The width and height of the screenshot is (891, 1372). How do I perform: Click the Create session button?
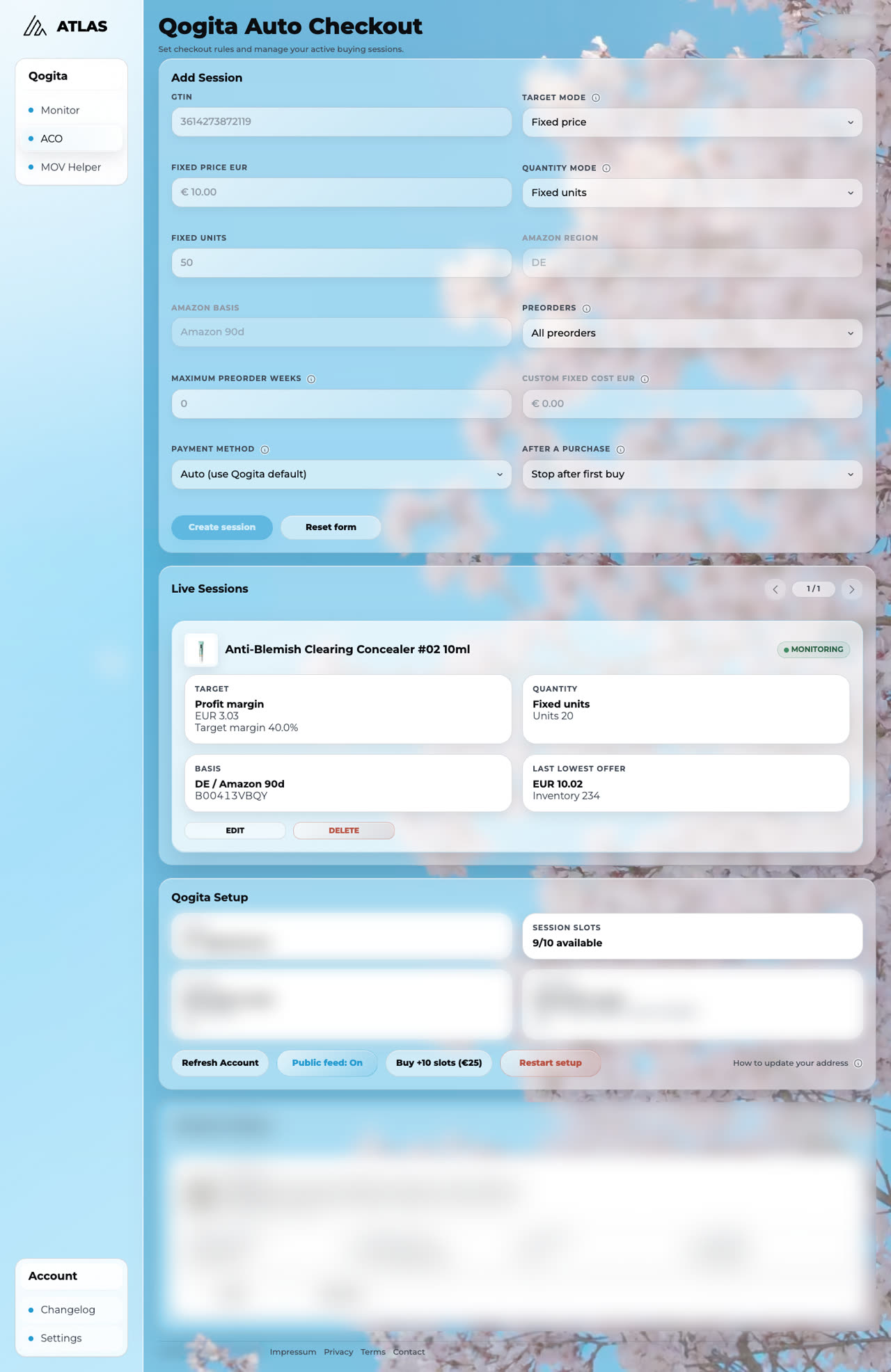[x=222, y=527]
